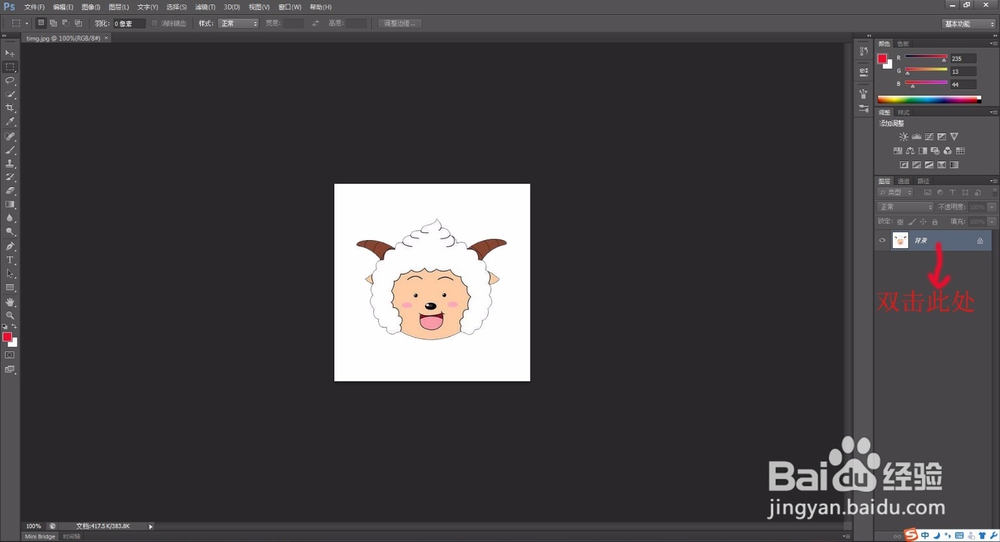Image resolution: width=1000 pixels, height=542 pixels.
Task: Select the Rectangular Marquee tool in toolbox
Action: click(10, 67)
